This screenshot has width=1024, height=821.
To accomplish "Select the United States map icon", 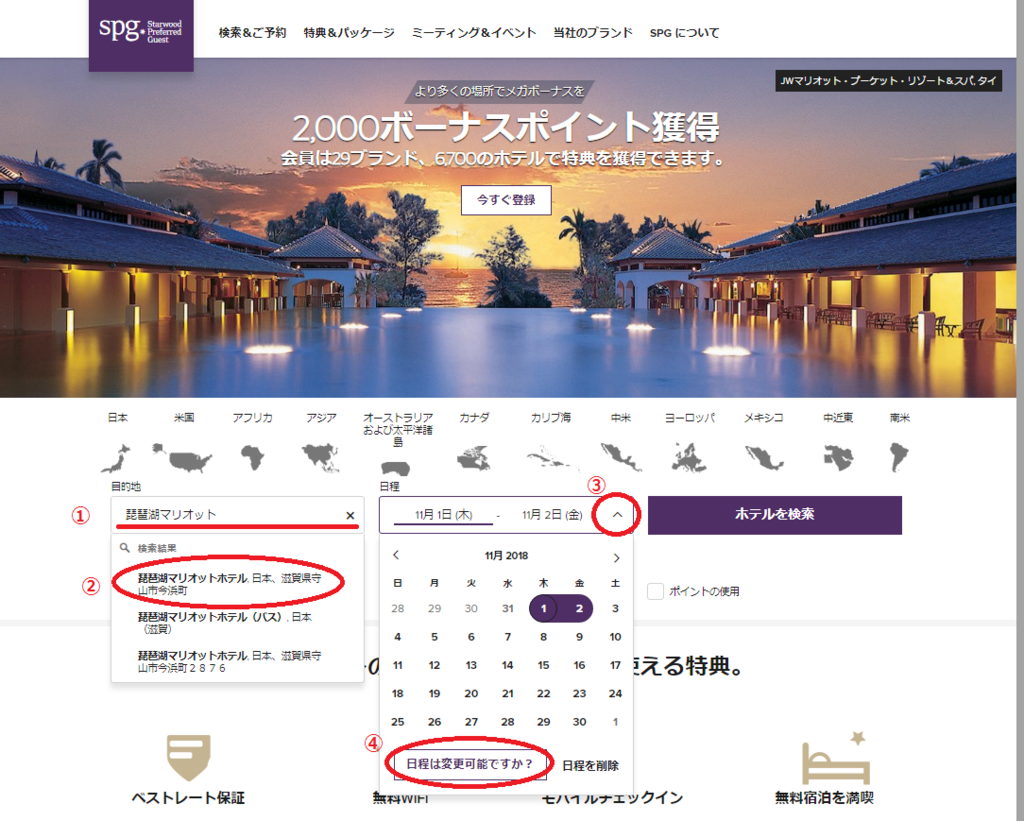I will (x=182, y=457).
